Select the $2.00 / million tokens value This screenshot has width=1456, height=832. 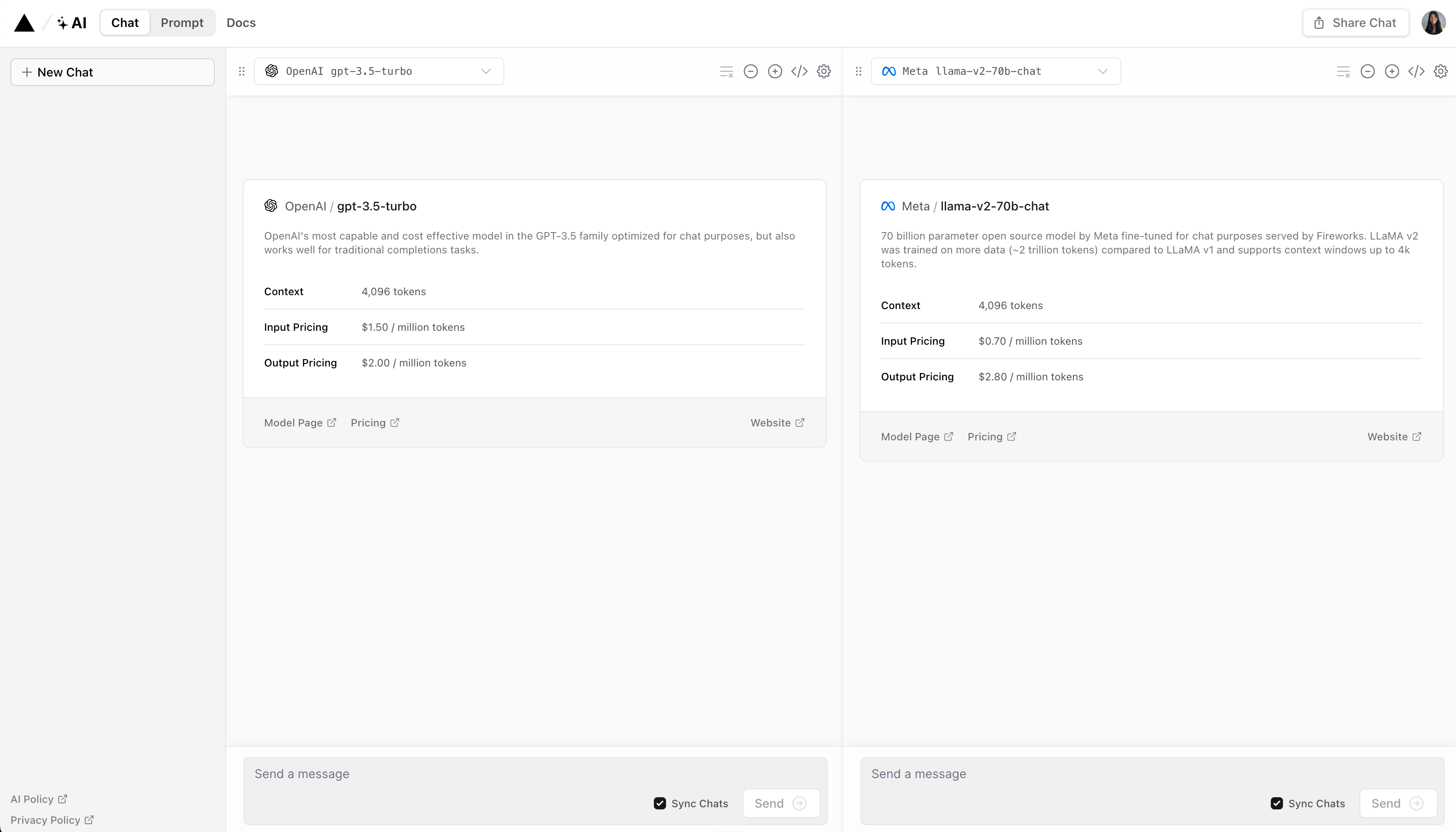point(414,363)
